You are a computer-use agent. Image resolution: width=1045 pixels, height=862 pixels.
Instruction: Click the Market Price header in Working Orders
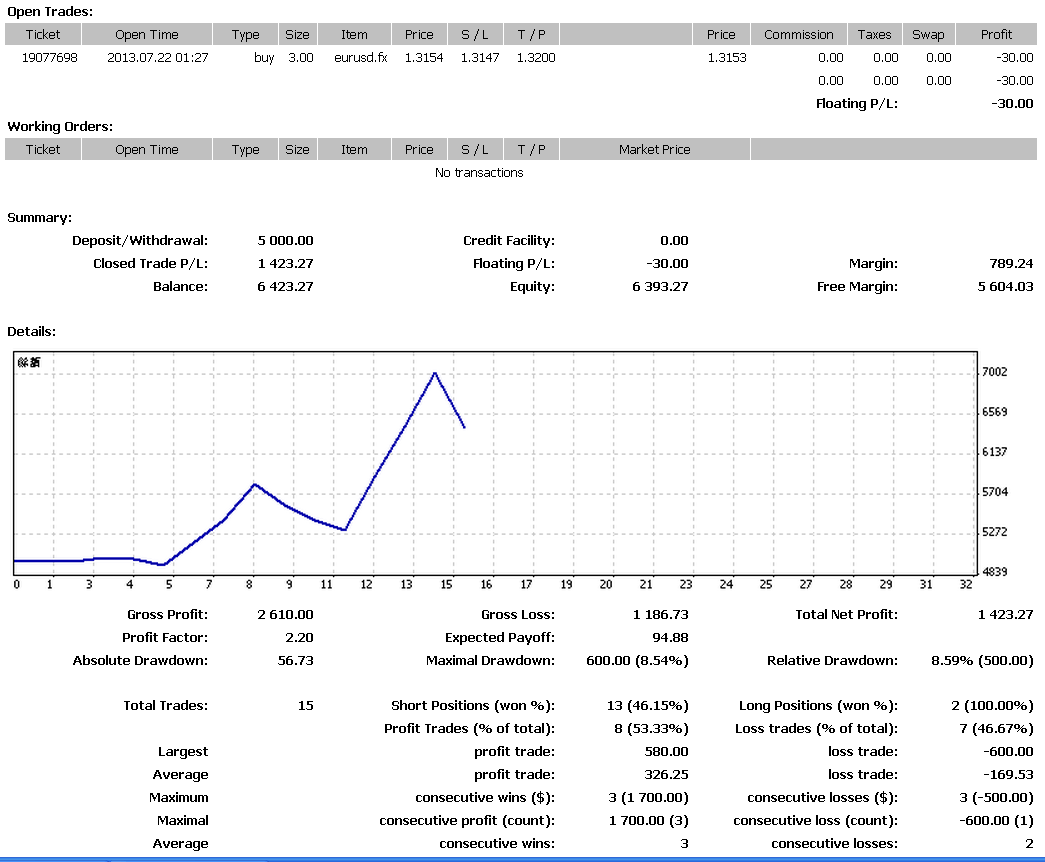654,150
